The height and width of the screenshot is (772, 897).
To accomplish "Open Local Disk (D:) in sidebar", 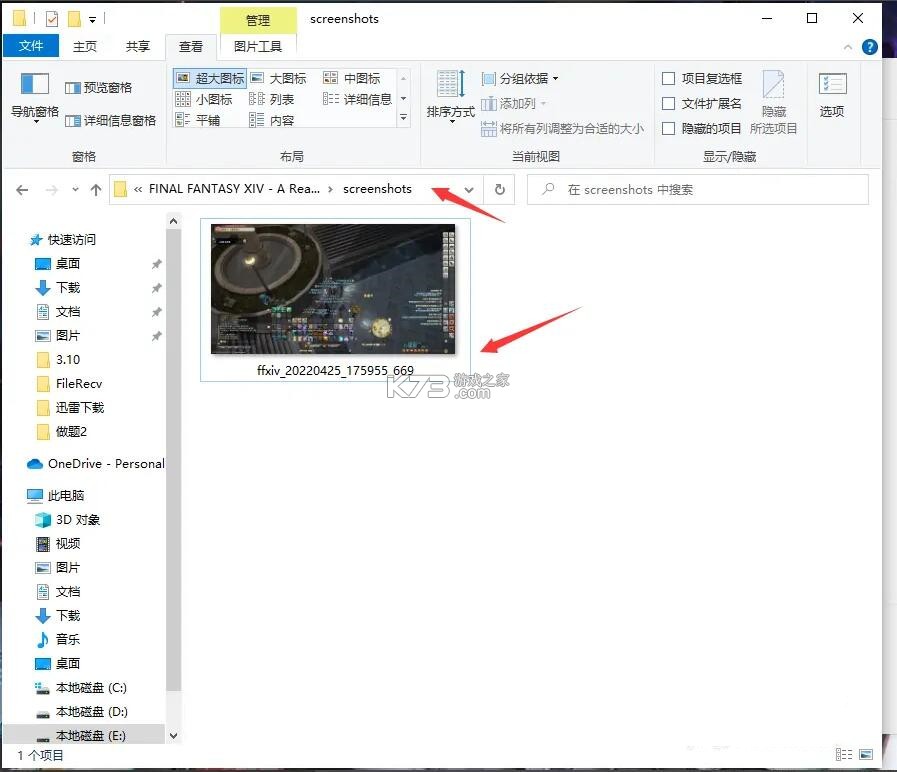I will click(81, 712).
